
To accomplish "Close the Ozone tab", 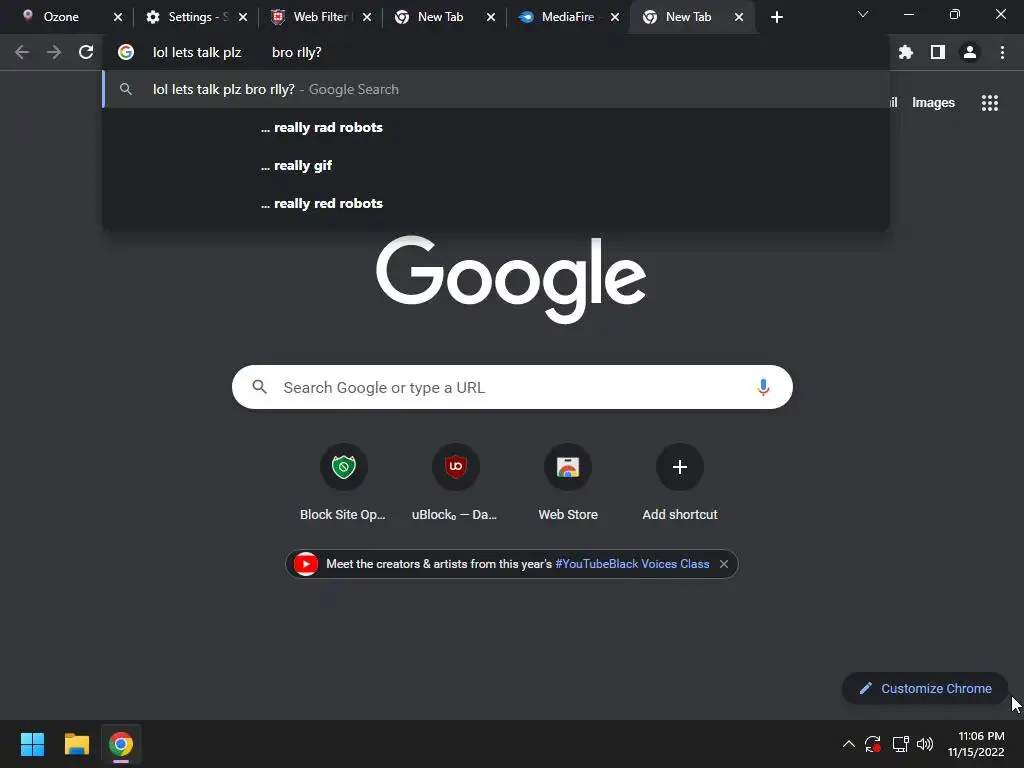I will click(118, 17).
